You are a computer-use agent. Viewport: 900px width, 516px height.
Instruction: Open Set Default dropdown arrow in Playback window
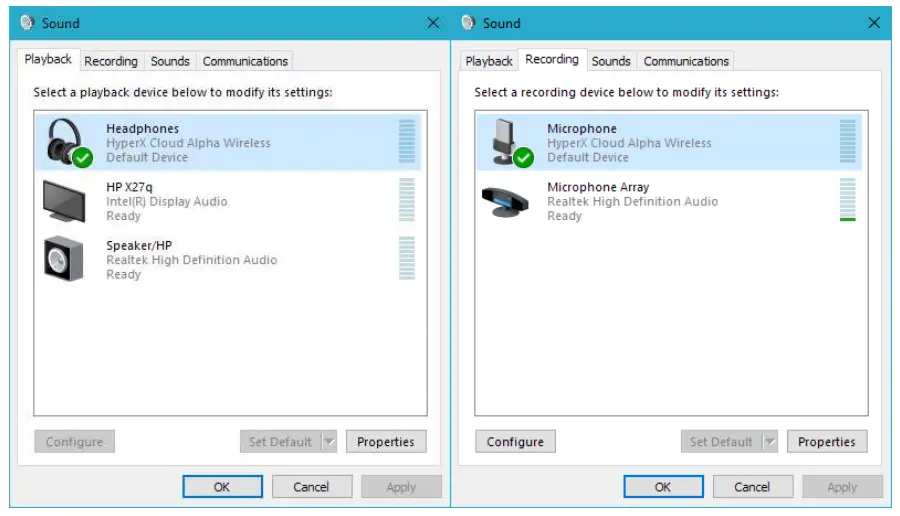coord(329,442)
